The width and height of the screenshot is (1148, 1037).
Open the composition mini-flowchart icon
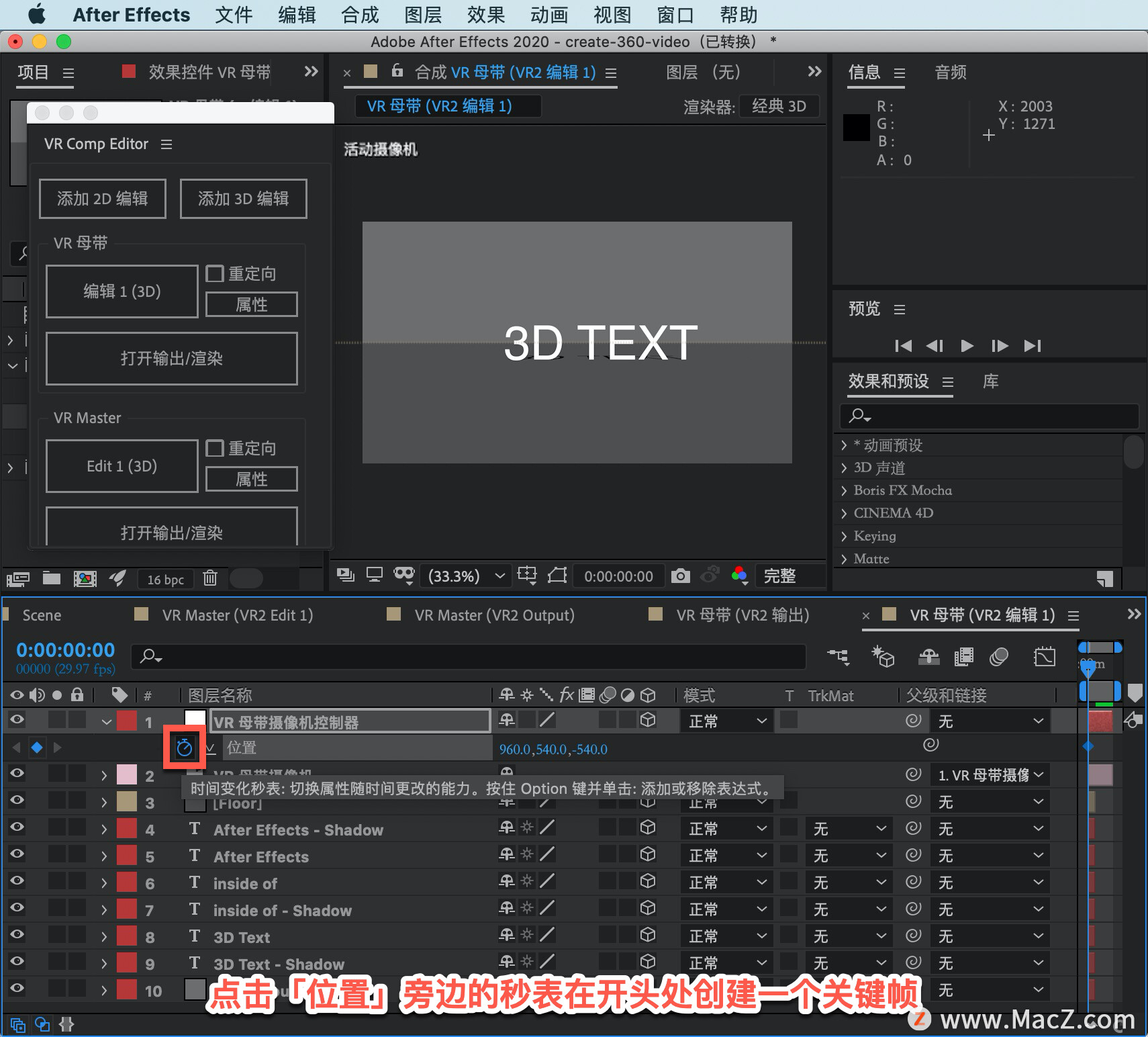838,656
